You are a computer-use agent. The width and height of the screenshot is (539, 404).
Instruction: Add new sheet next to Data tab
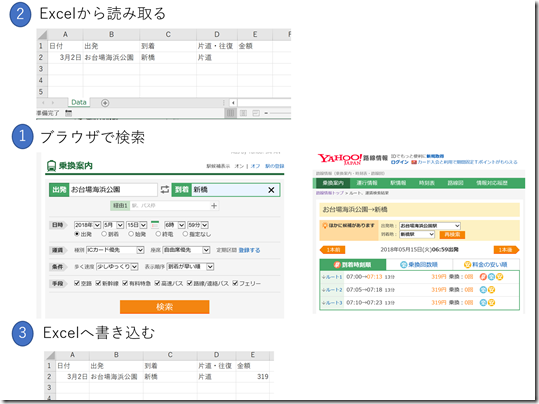105,103
